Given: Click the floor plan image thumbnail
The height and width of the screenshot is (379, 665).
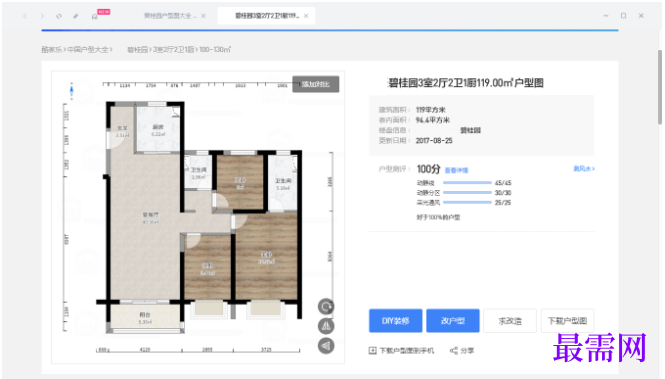Looking at the screenshot, I should [198, 217].
